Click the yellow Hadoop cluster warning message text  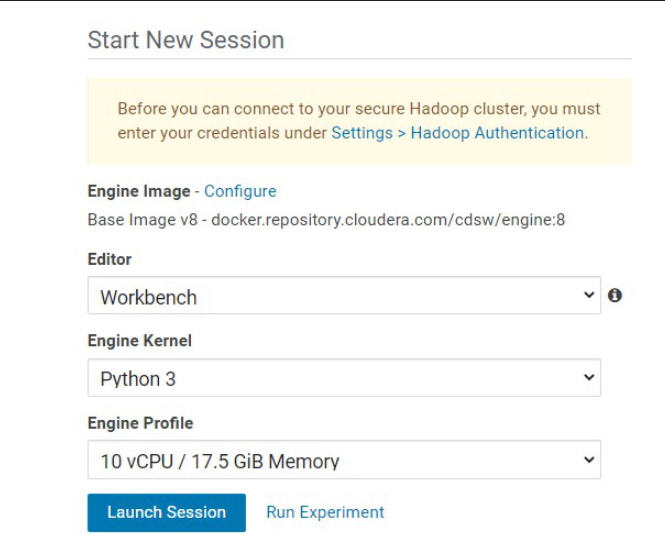click(359, 121)
